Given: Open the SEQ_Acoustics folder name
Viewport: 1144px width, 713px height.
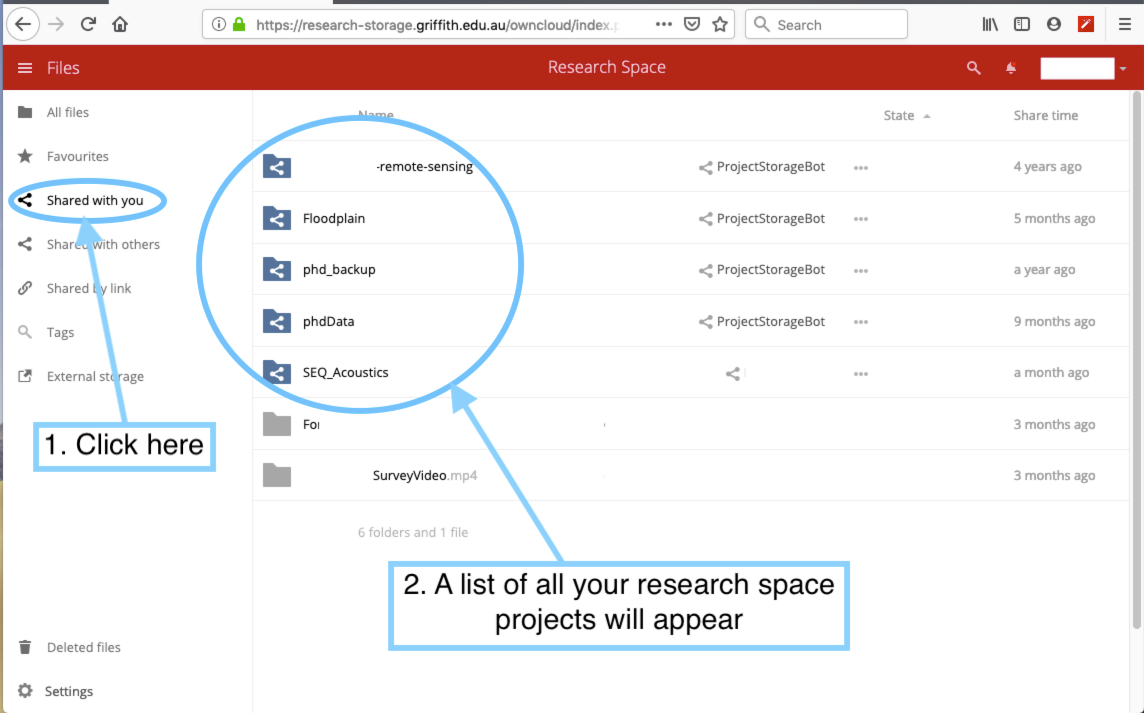Looking at the screenshot, I should [345, 373].
